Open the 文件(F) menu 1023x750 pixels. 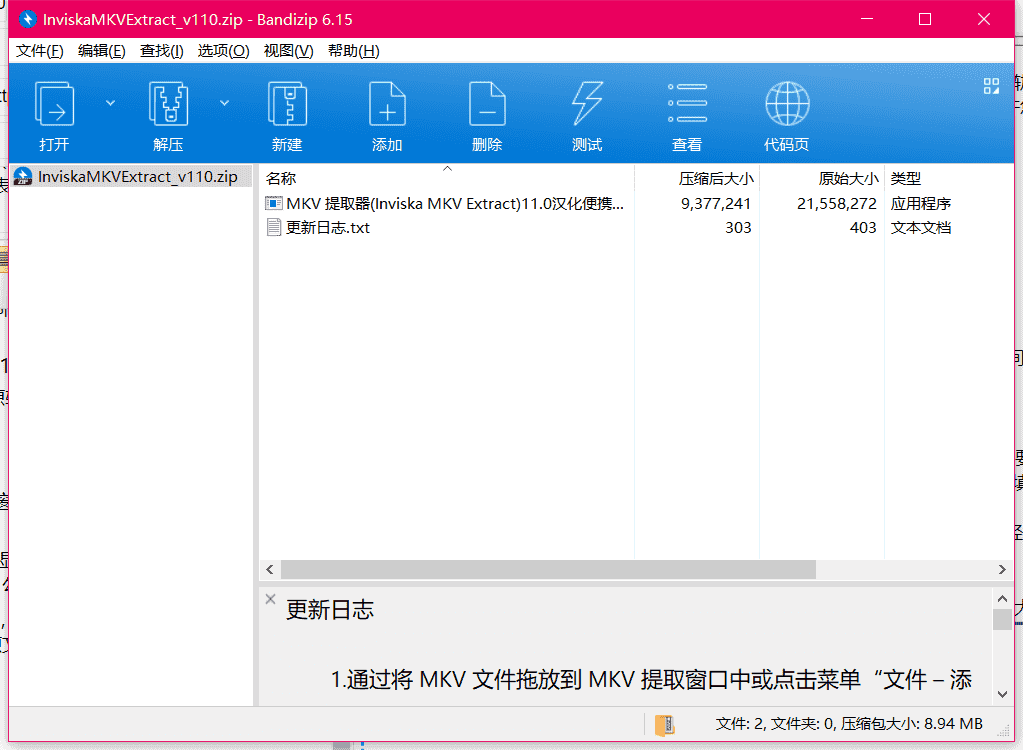(40, 51)
